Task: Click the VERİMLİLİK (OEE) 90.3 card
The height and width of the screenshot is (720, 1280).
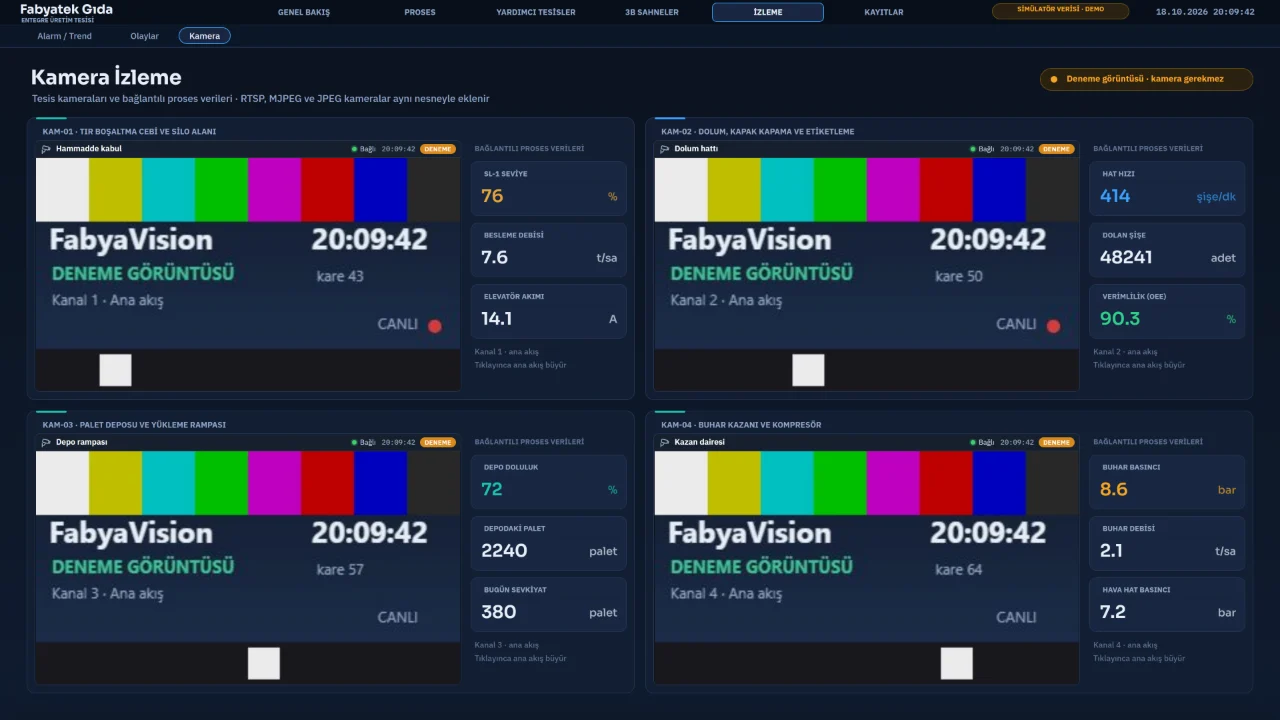Action: click(1167, 311)
